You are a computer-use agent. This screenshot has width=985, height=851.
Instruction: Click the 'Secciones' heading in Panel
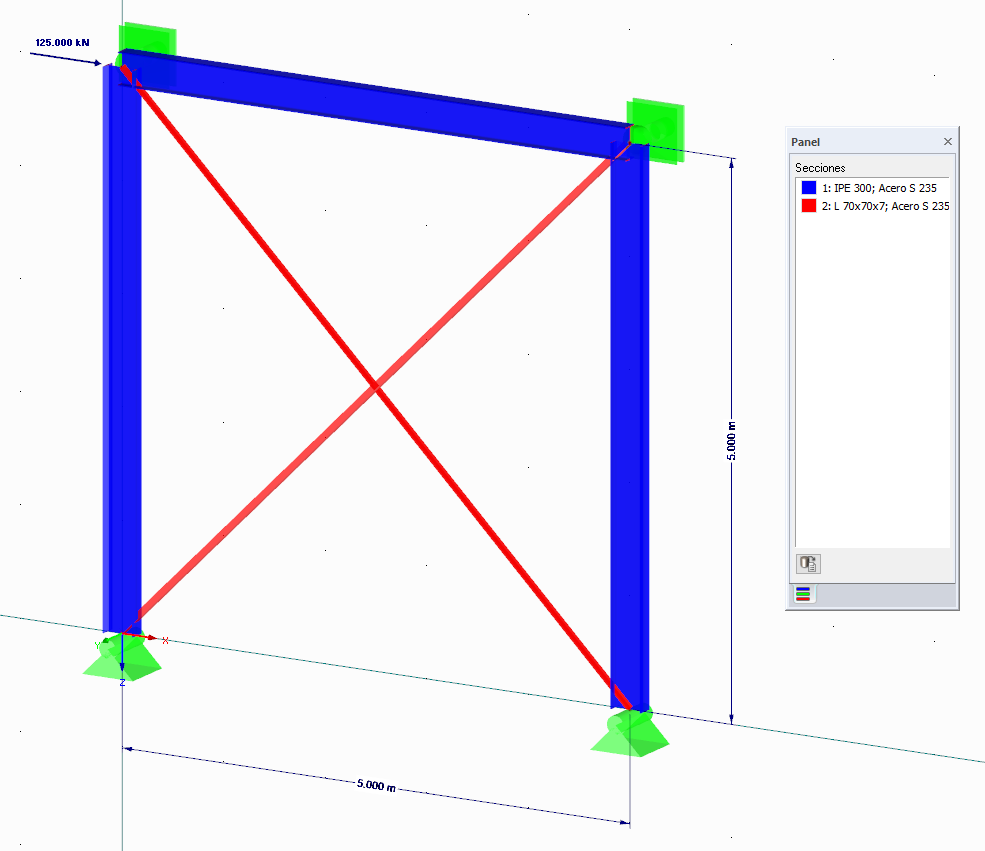(820, 168)
